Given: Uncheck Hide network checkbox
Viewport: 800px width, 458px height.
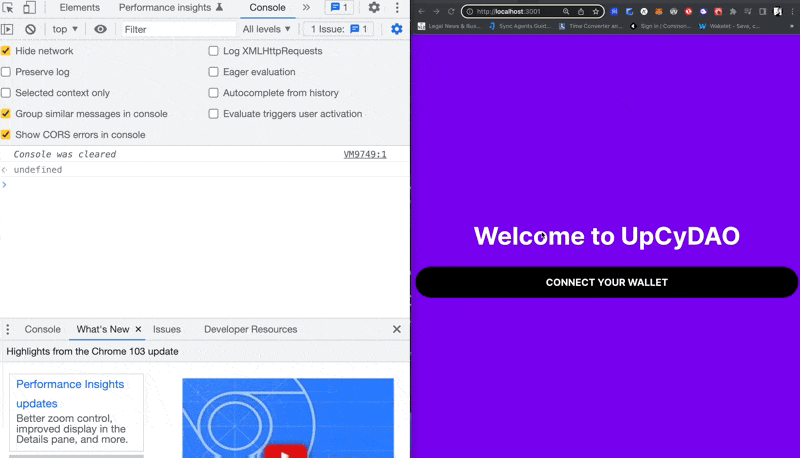Looking at the screenshot, I should coord(6,51).
